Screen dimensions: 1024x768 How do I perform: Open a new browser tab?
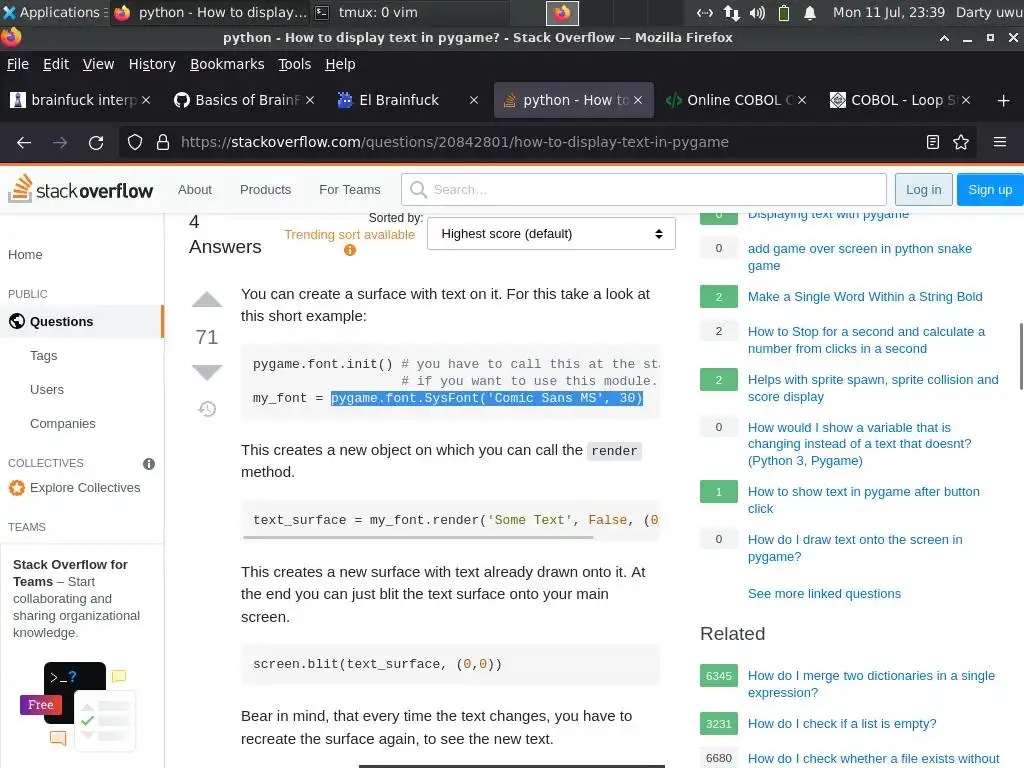point(1004,100)
